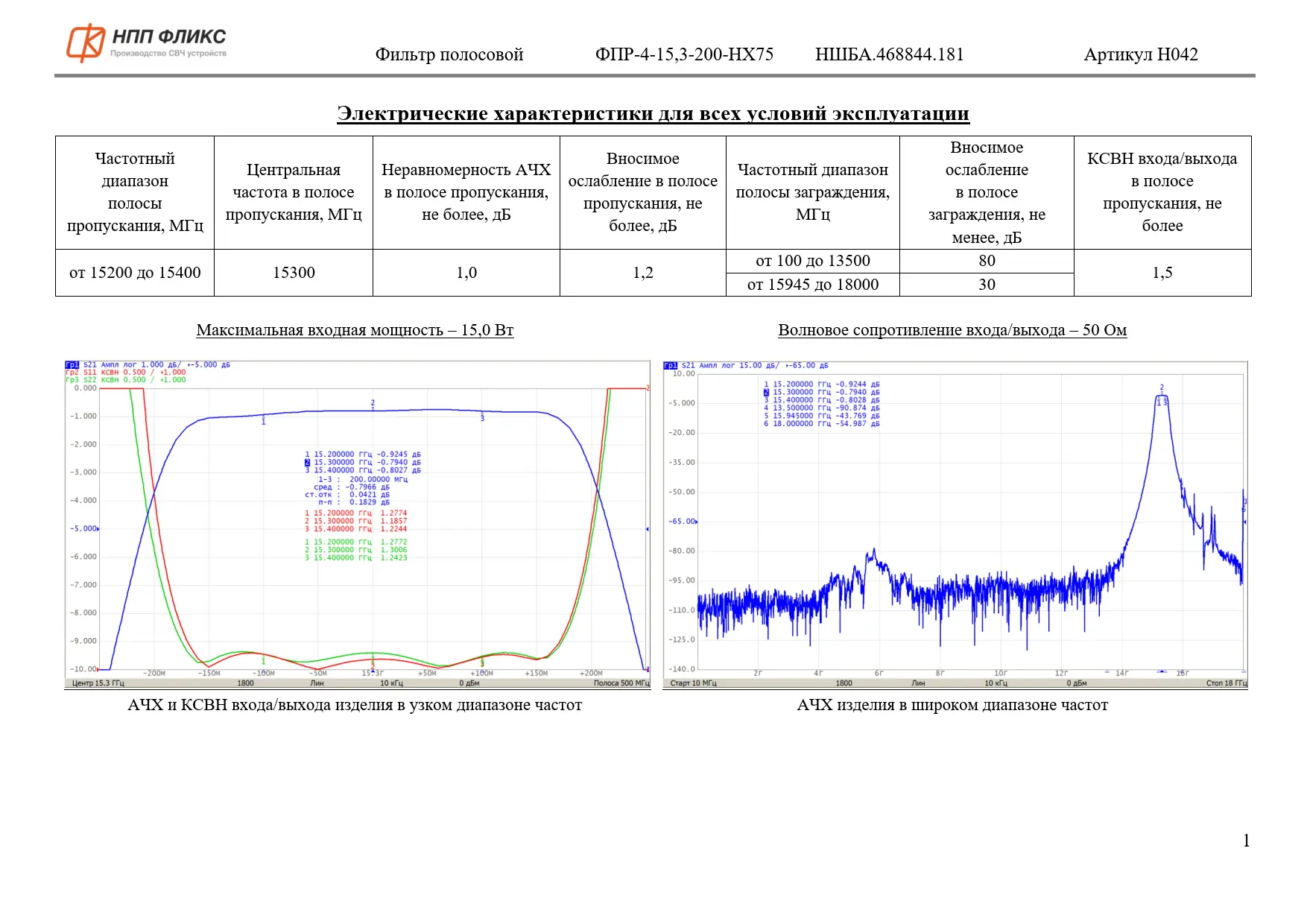Click the -5.000 reference level arrow, left chart
Screen dimensions: 1307x924
tap(98, 529)
